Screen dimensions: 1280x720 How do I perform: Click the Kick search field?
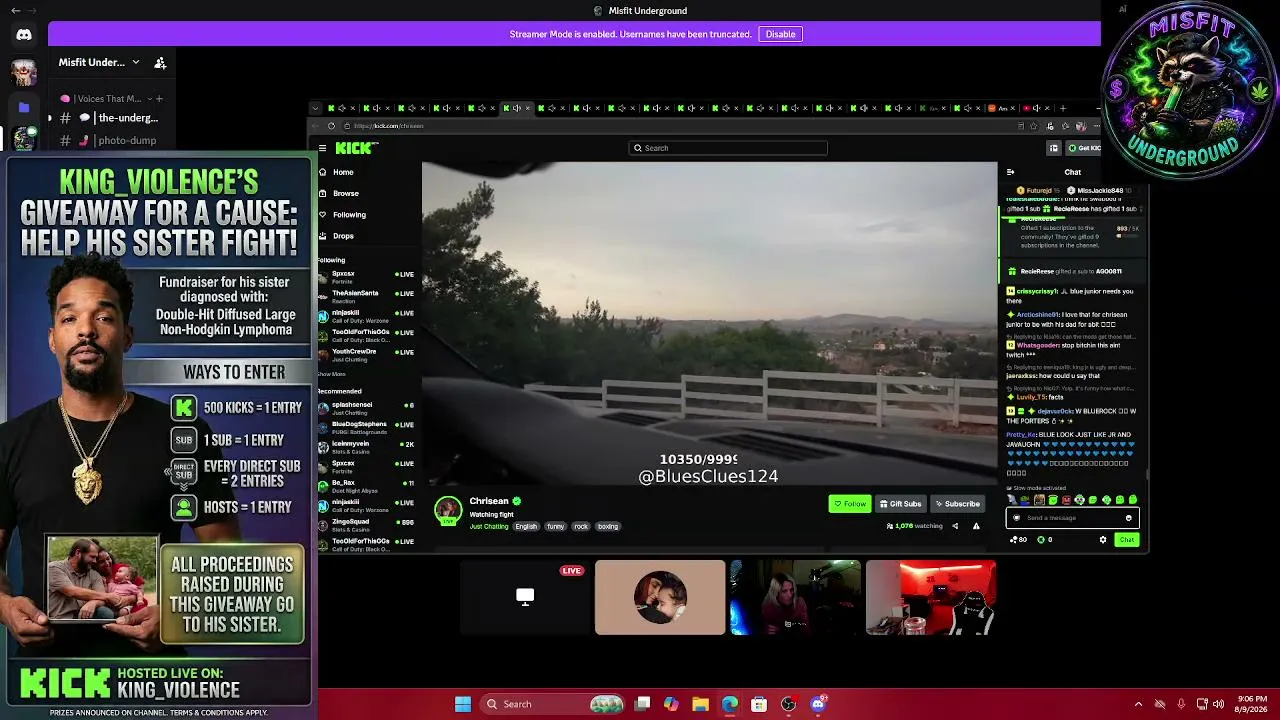tap(728, 148)
